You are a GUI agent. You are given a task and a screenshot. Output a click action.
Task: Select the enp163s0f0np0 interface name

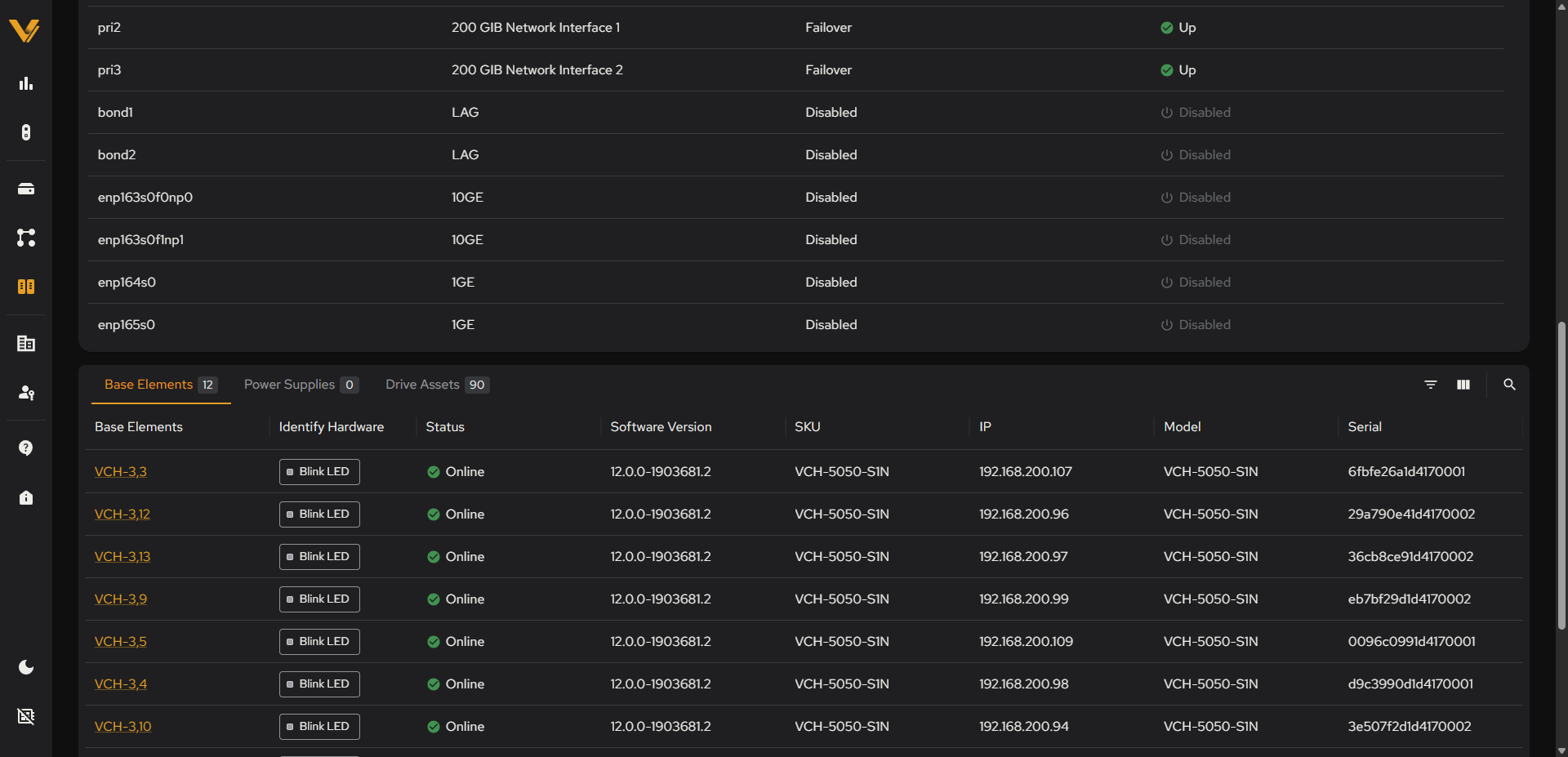pyautogui.click(x=145, y=197)
